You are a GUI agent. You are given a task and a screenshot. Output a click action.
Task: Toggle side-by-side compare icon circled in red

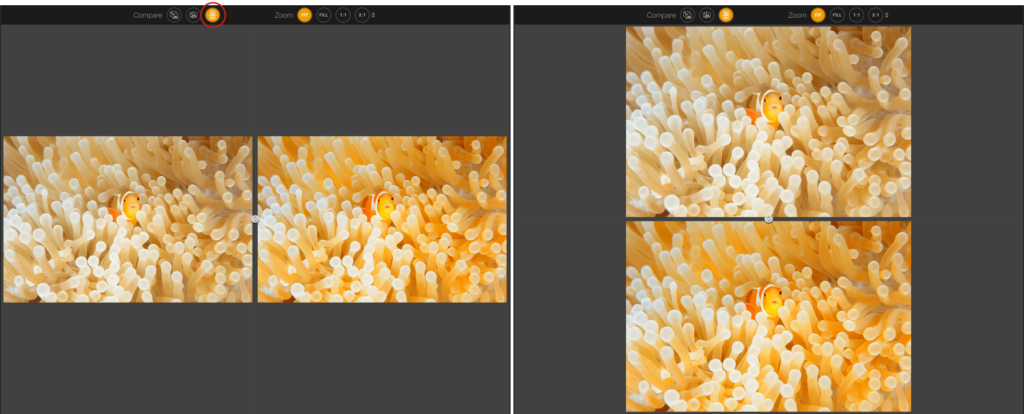pyautogui.click(x=212, y=14)
